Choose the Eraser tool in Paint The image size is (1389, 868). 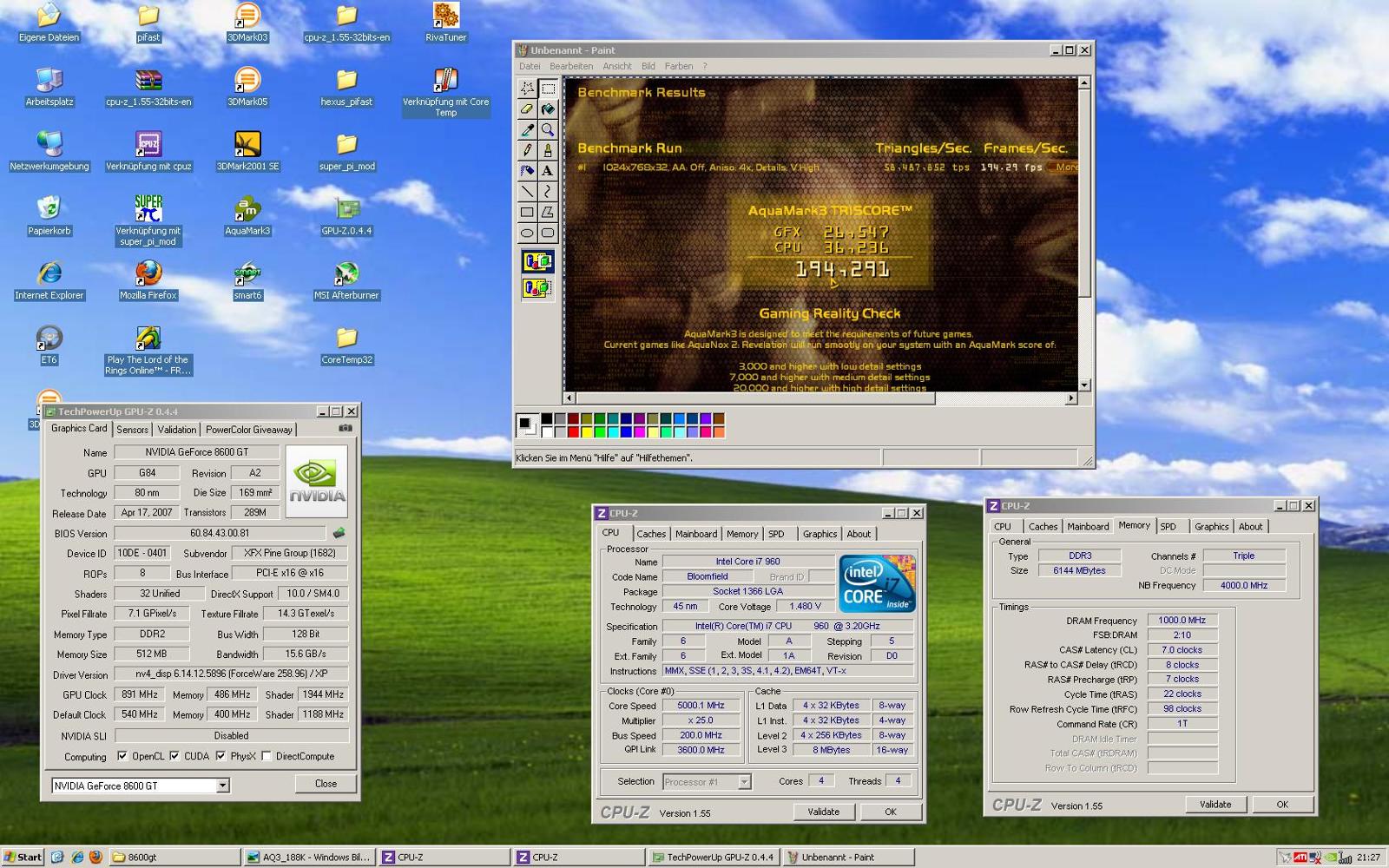(x=527, y=109)
